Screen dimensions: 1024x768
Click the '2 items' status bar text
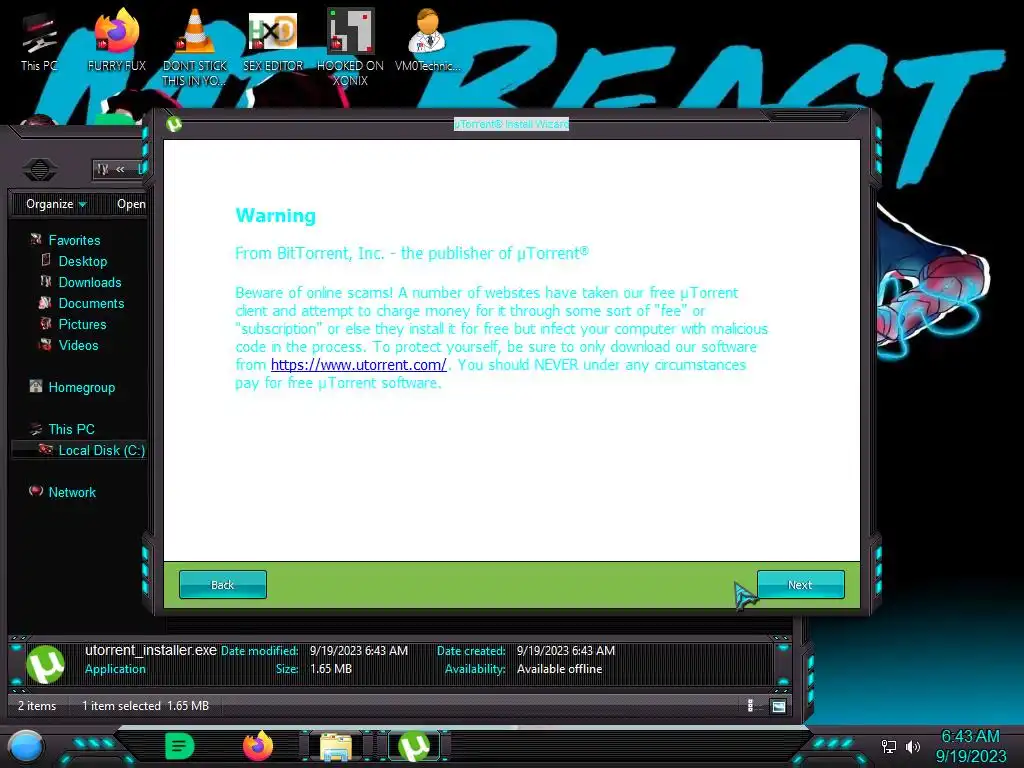(37, 706)
